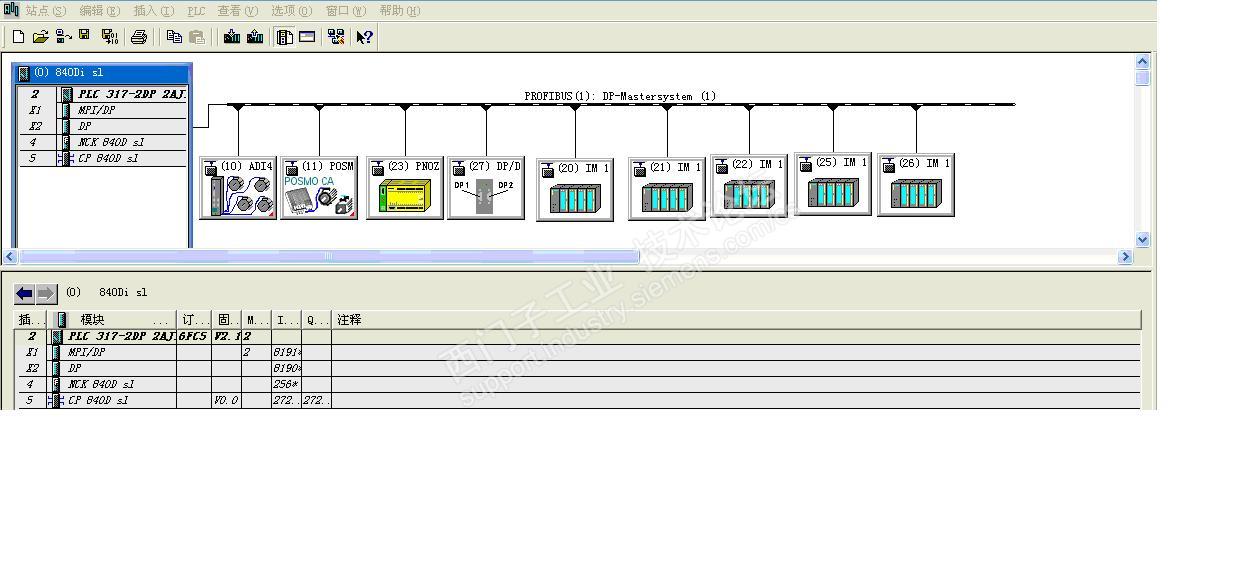Toggle the hardware Catalog icon
This screenshot has height=576, width=1239.
tap(285, 37)
